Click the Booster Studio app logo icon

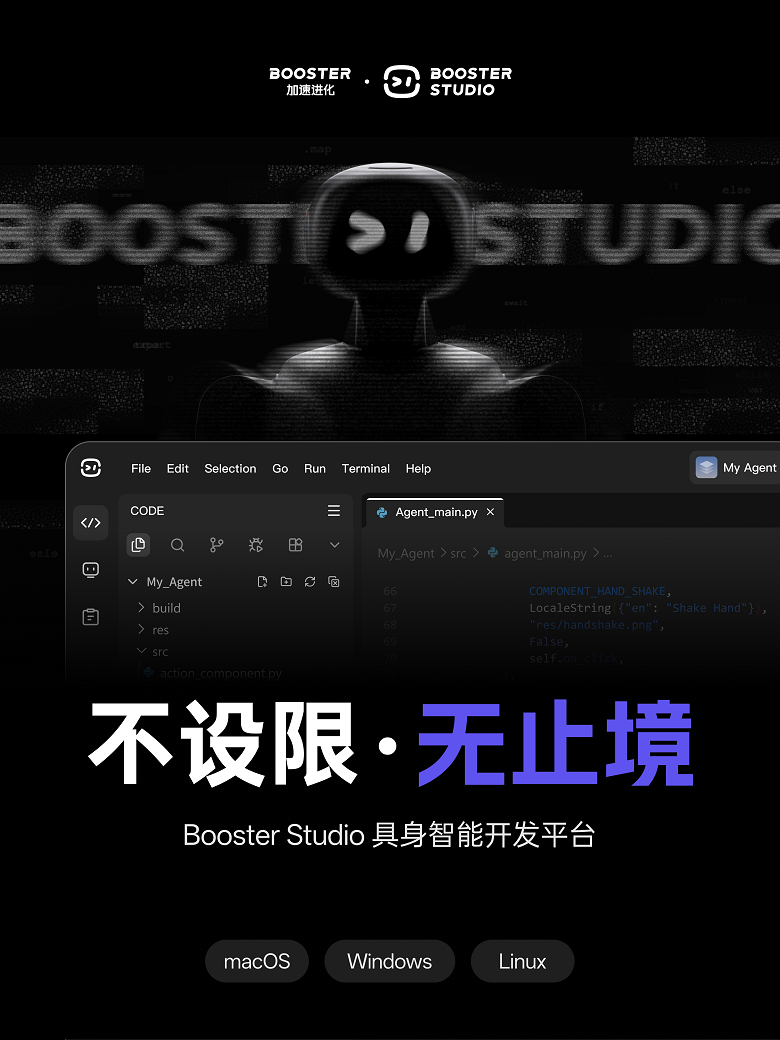point(91,468)
